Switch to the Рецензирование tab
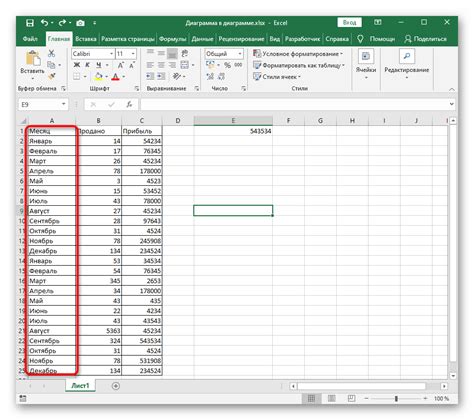This screenshot has width=474, height=420. point(241,39)
